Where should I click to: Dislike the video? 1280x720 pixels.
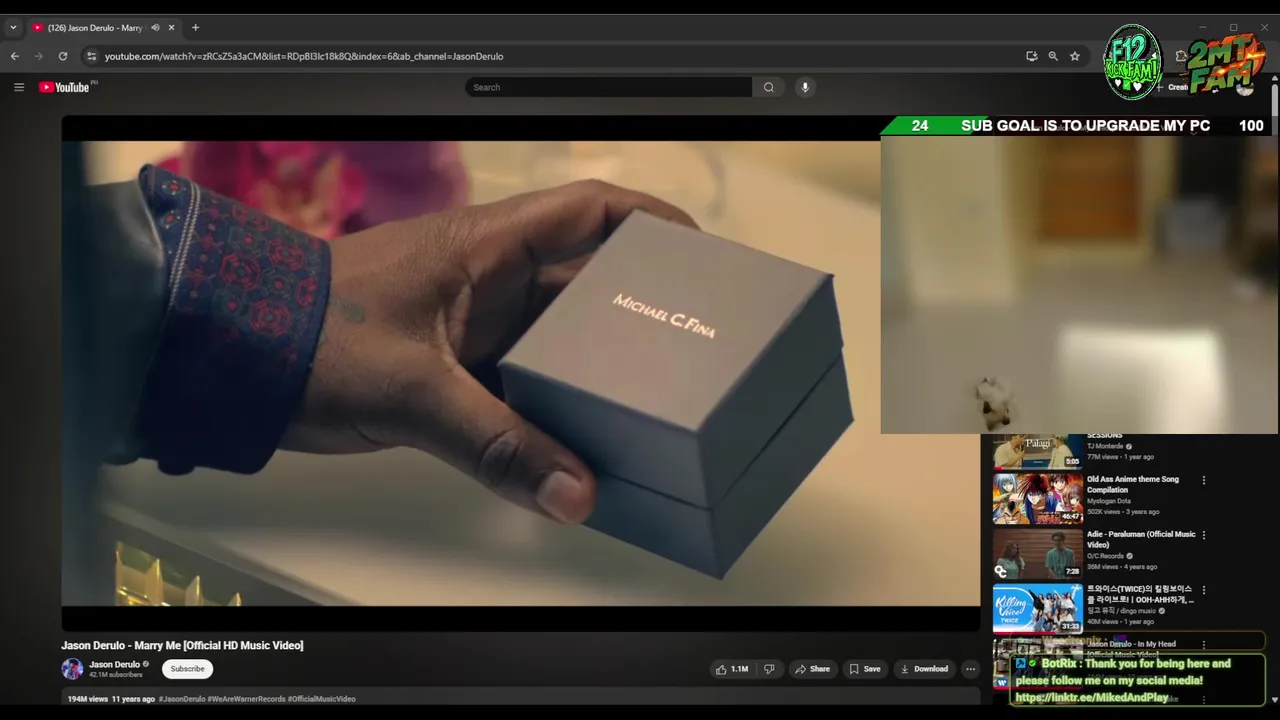pyautogui.click(x=769, y=669)
